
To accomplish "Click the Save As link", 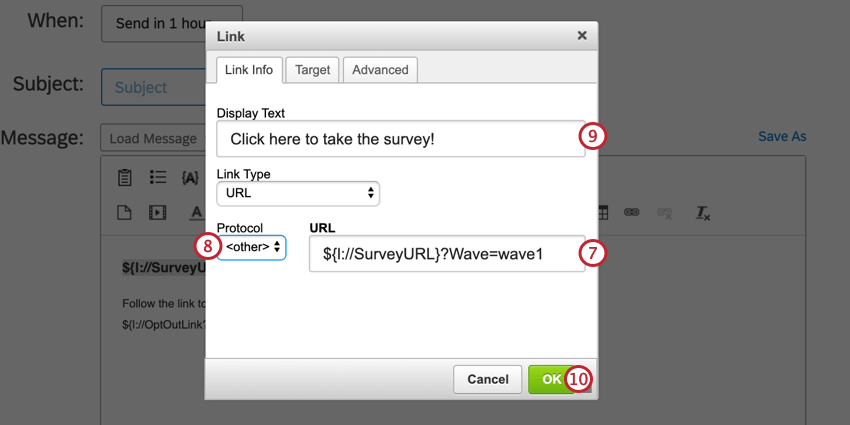I will 782,136.
